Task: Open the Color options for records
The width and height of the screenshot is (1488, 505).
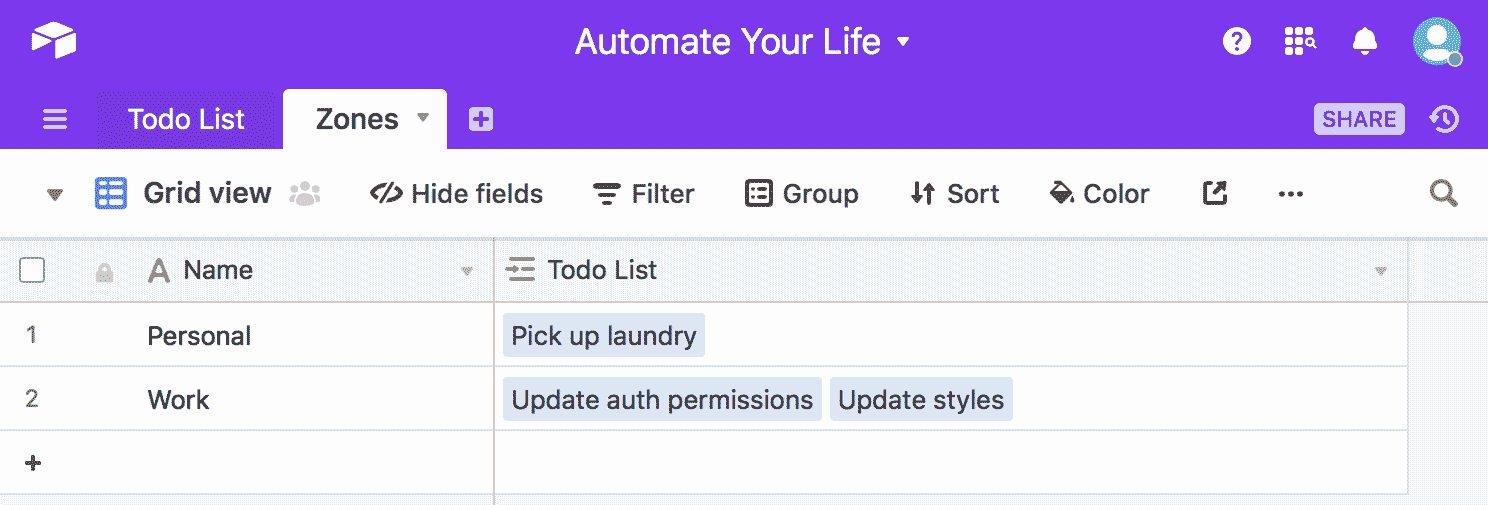Action: point(1099,193)
